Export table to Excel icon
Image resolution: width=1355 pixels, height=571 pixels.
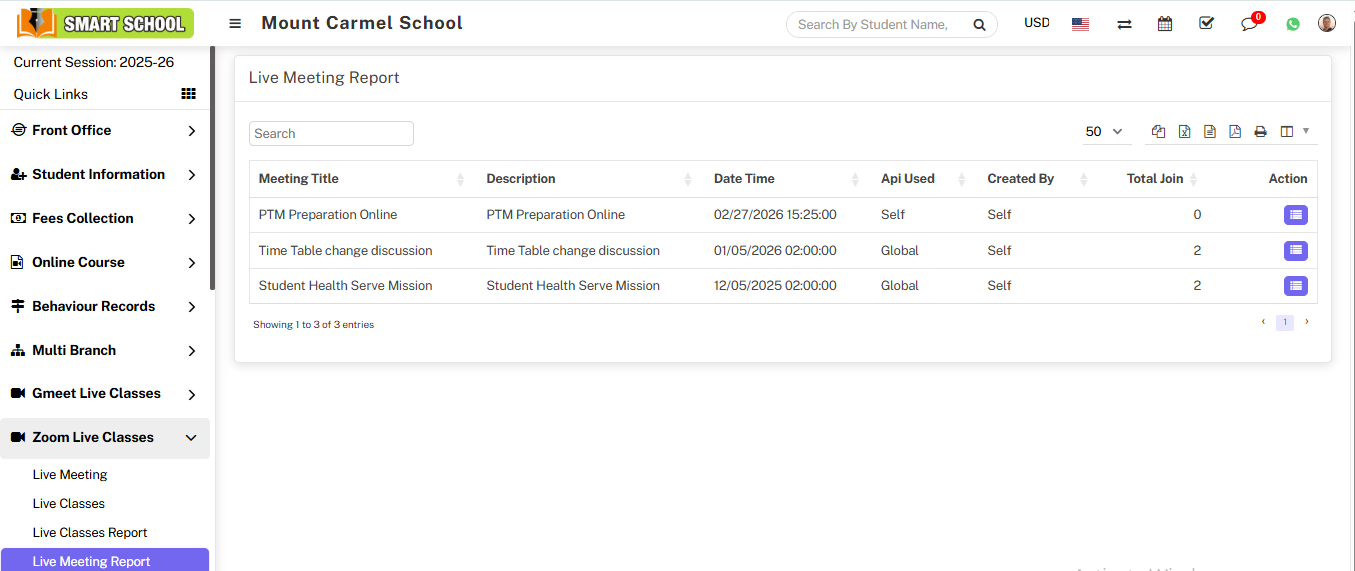tap(1184, 132)
